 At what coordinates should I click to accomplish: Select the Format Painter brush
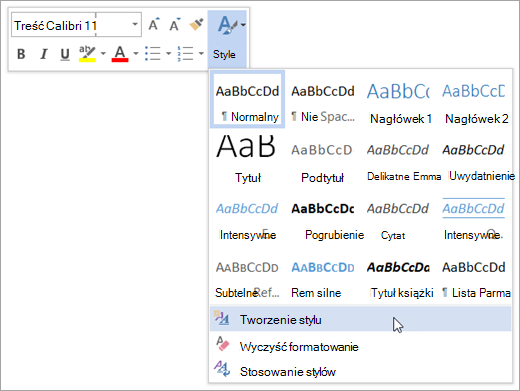point(196,24)
